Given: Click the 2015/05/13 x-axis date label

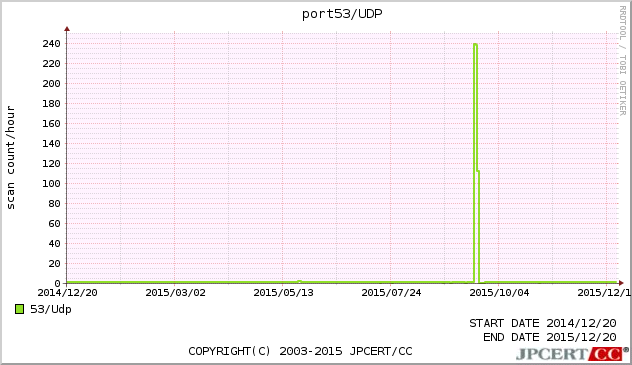Looking at the screenshot, I should (283, 292).
